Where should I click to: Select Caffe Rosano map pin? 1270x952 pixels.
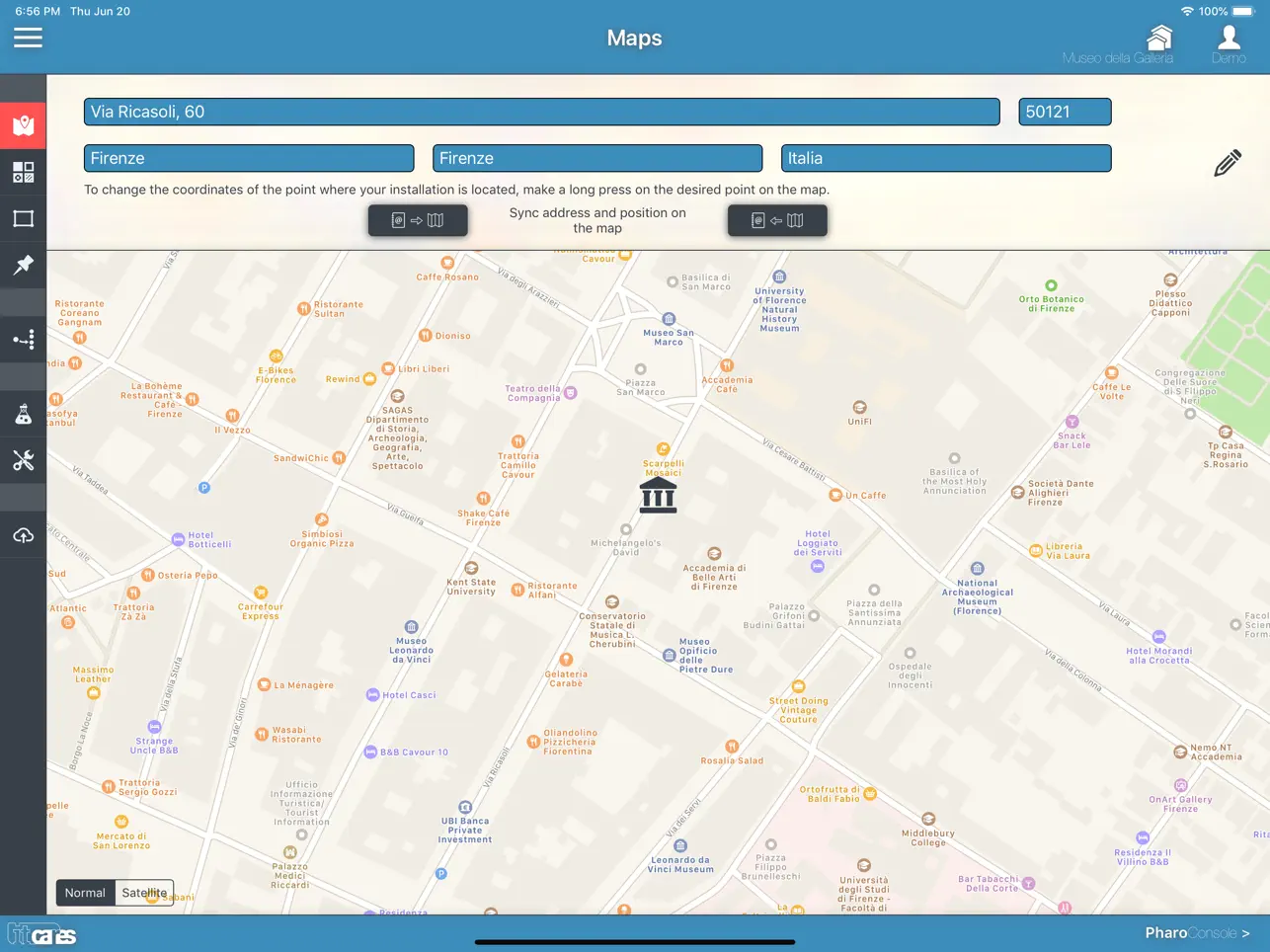point(447,263)
